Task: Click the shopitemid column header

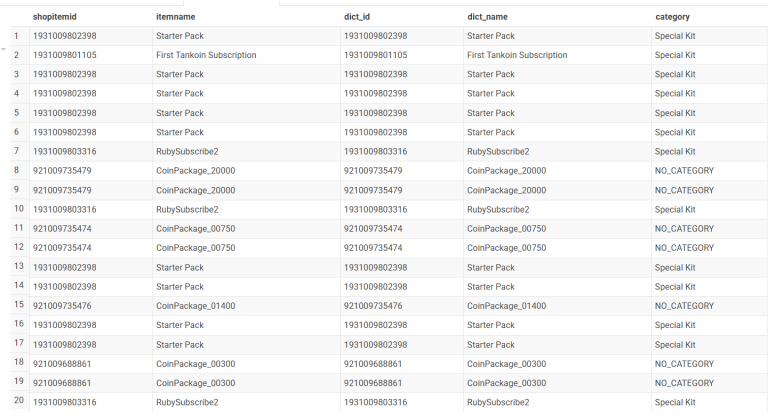Action: [57, 17]
